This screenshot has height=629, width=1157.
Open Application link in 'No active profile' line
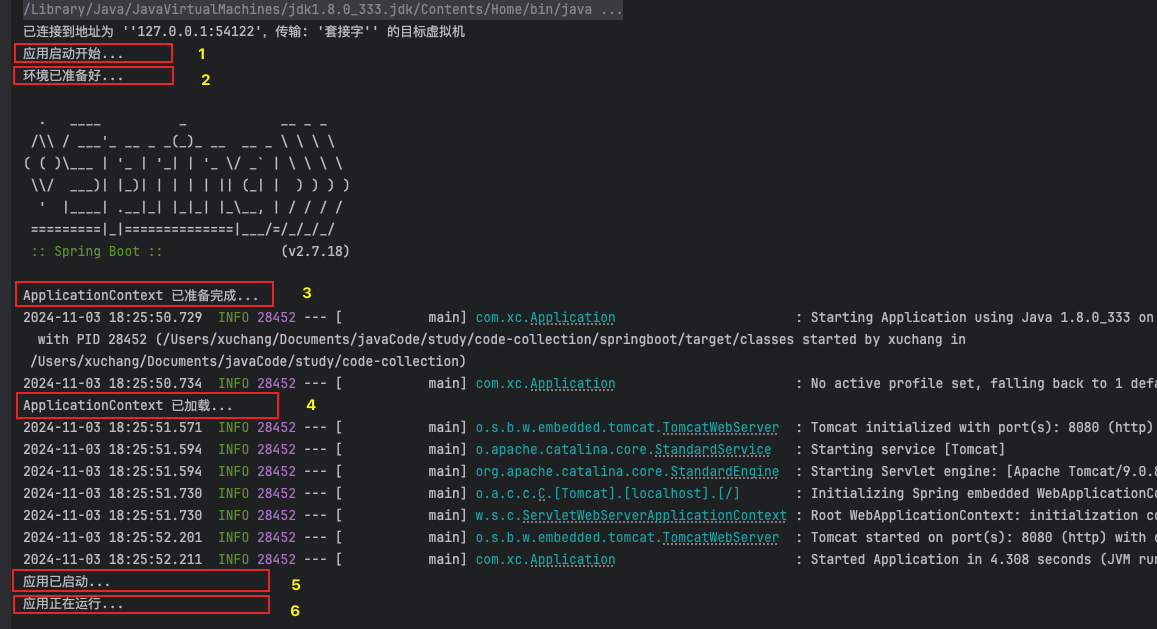point(572,384)
